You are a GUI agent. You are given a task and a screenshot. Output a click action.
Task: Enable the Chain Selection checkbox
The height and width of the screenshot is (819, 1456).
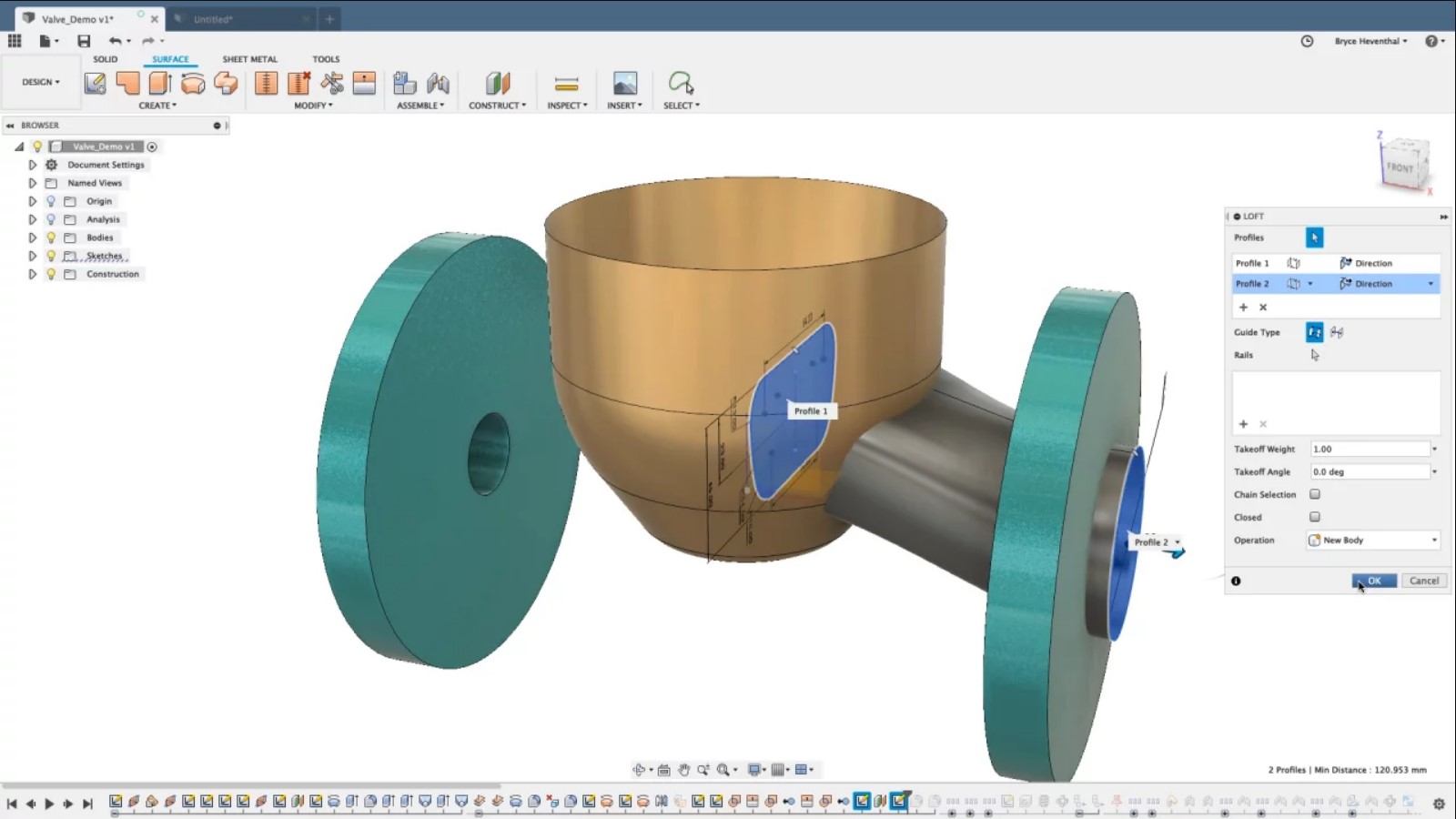pyautogui.click(x=1314, y=494)
